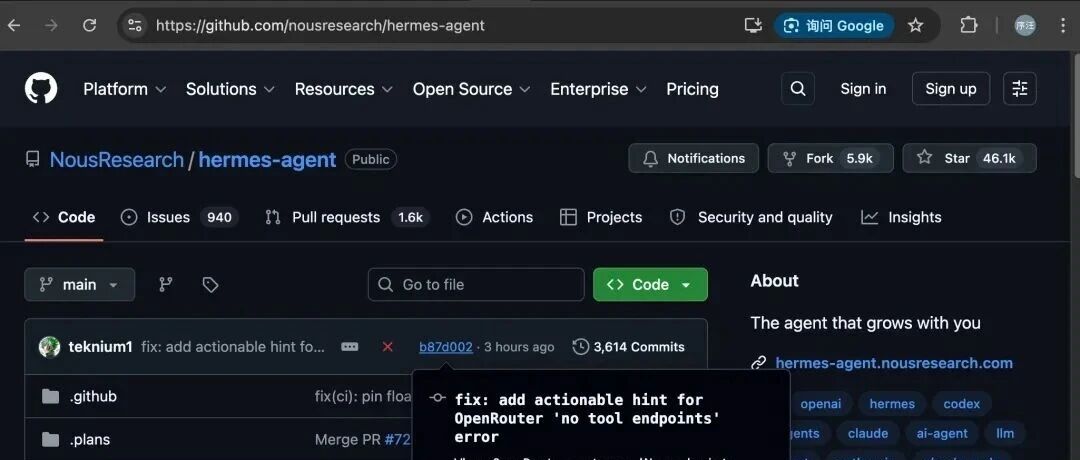Open the Merge PR #72 commit link
The width and height of the screenshot is (1080, 460).
coord(362,439)
